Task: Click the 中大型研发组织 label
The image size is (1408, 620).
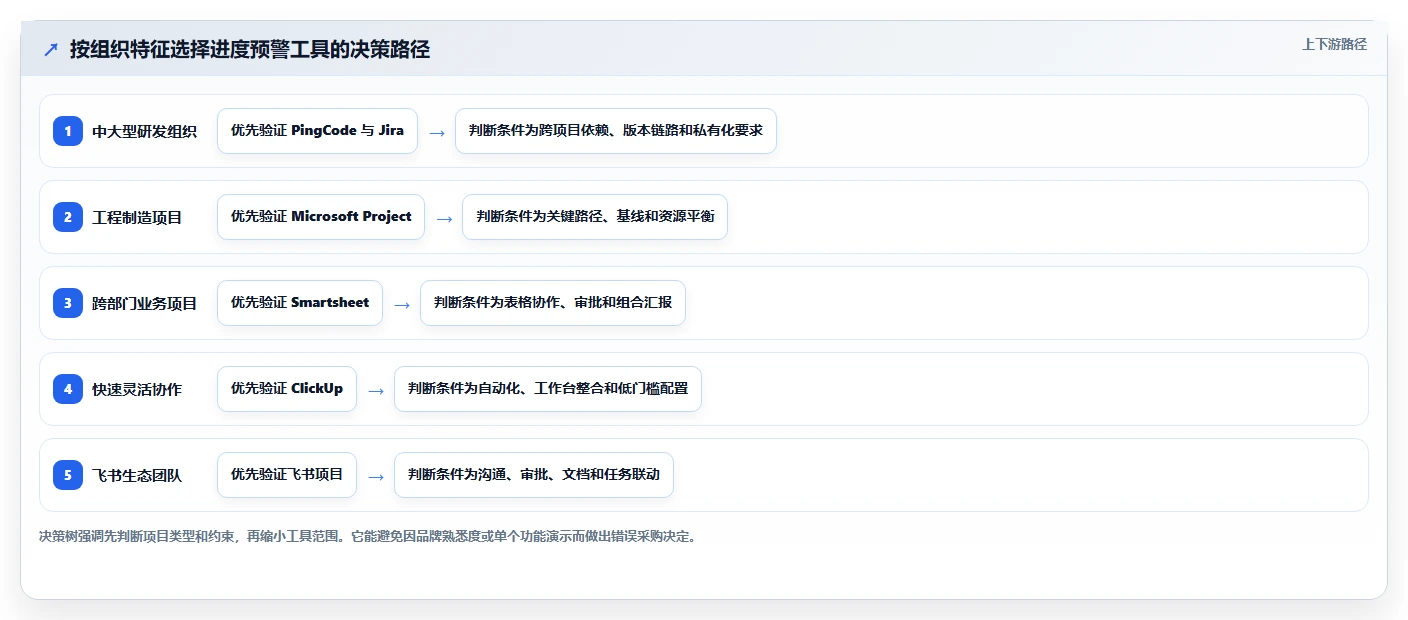Action: point(145,131)
